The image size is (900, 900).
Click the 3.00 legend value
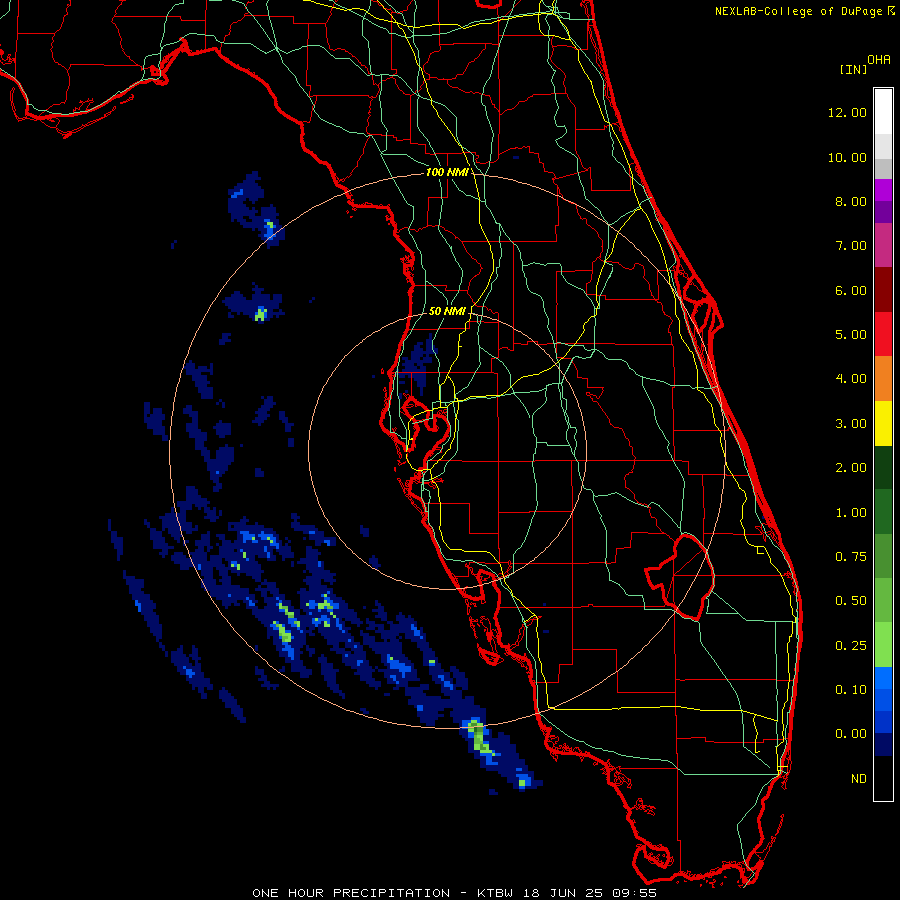851,424
